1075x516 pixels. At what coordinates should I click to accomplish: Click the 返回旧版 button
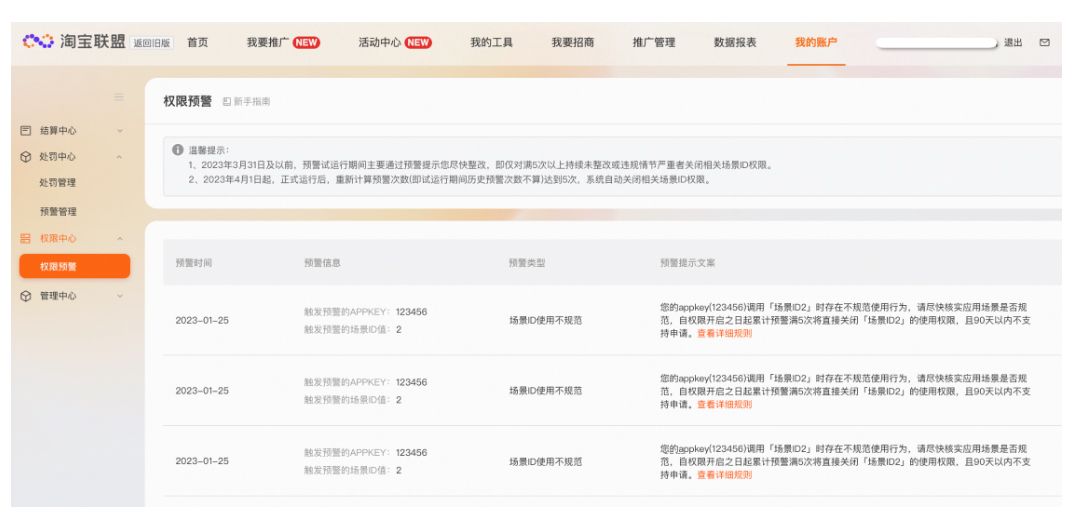152,42
